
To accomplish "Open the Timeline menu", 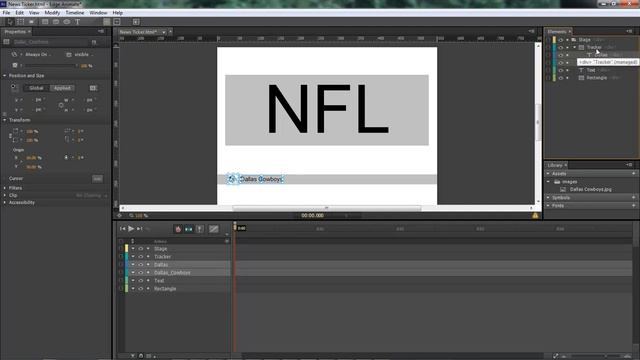I will pos(75,13).
